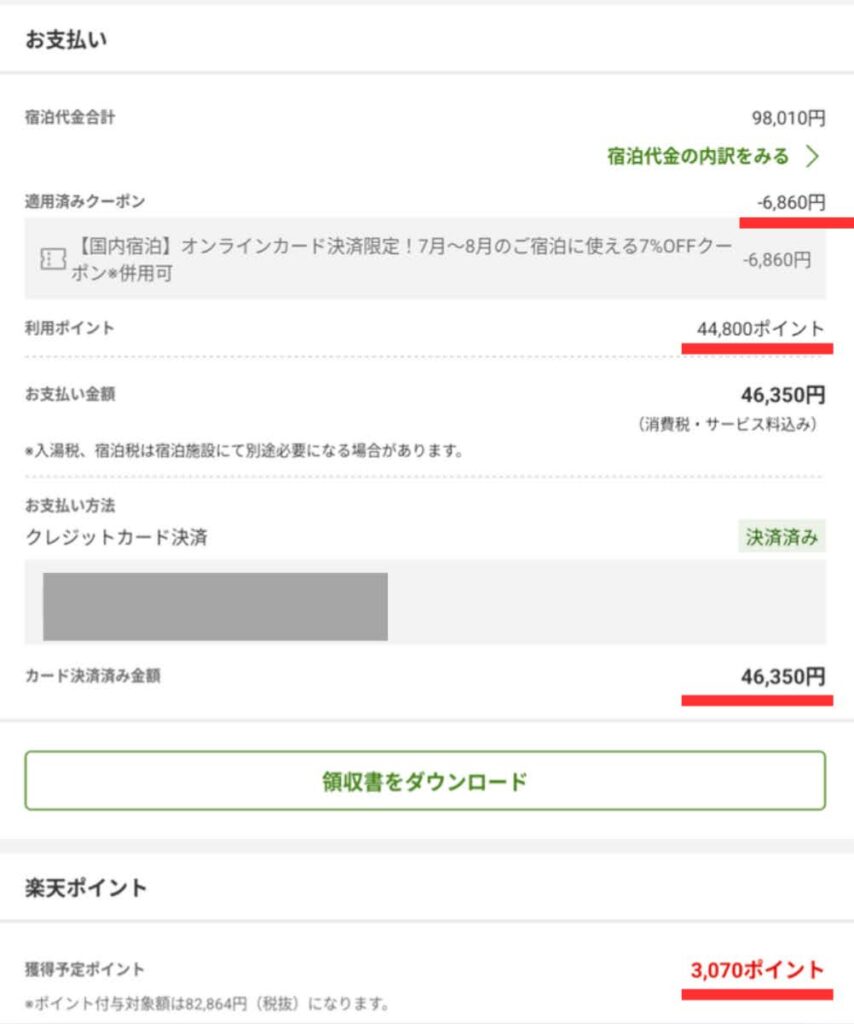854x1024 pixels.
Task: Click the 3,070ポイント earned points value
Action: coord(757,970)
